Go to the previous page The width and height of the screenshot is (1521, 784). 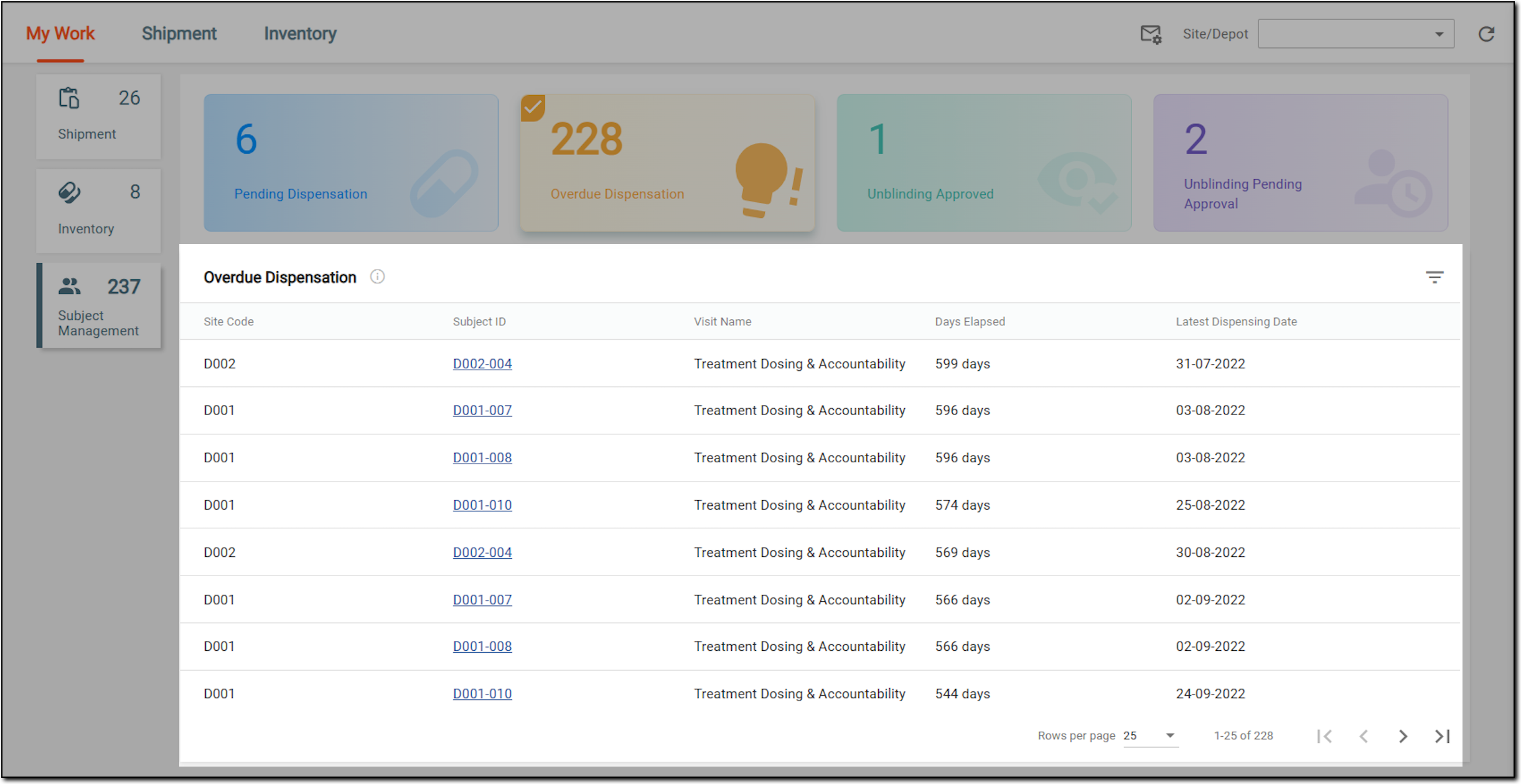pyautogui.click(x=1364, y=736)
